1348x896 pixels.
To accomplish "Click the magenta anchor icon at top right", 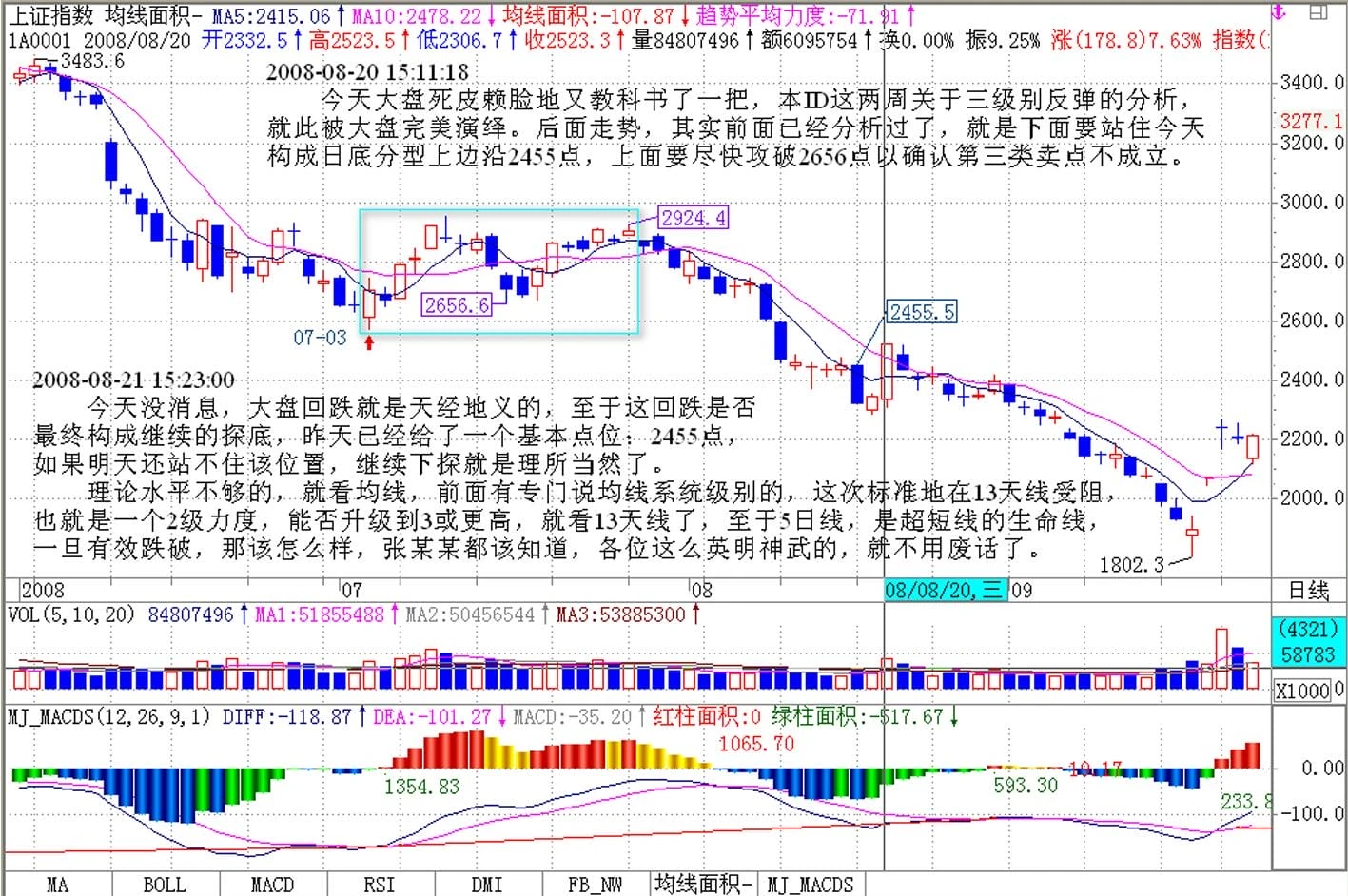I will click(1279, 12).
